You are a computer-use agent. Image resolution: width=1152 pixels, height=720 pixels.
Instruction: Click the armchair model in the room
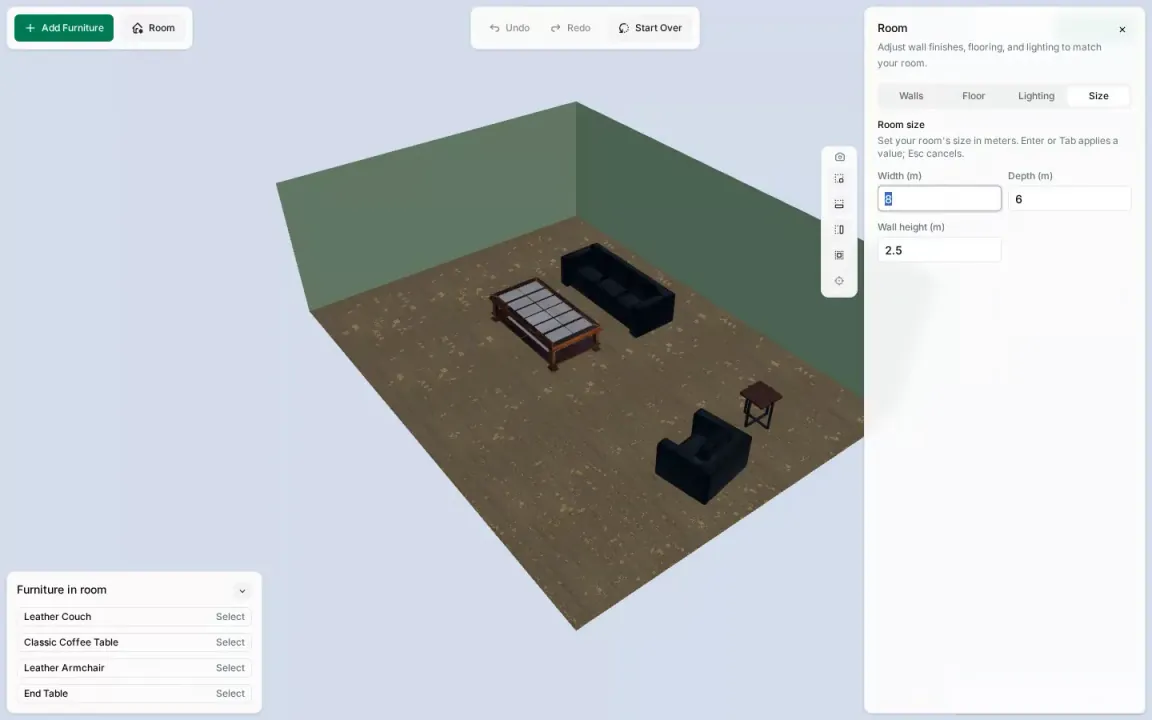click(x=704, y=456)
